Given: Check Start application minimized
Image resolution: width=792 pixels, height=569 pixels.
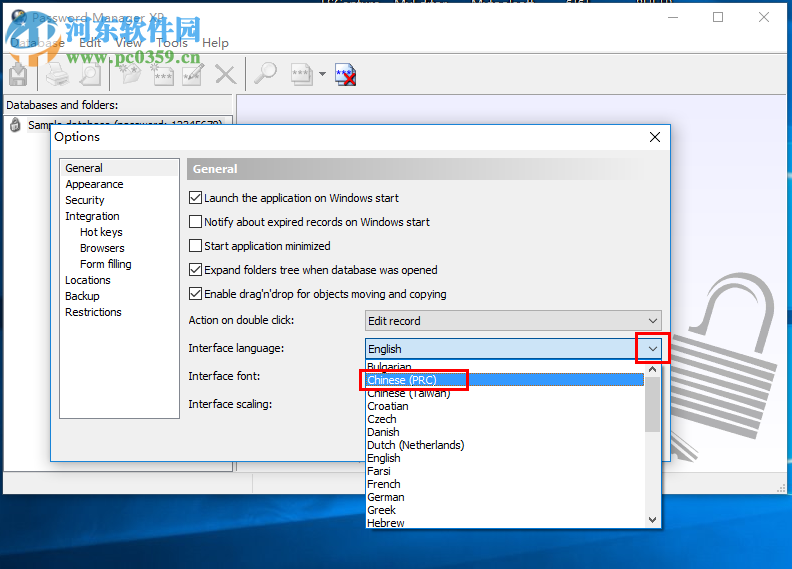Looking at the screenshot, I should tap(195, 245).
